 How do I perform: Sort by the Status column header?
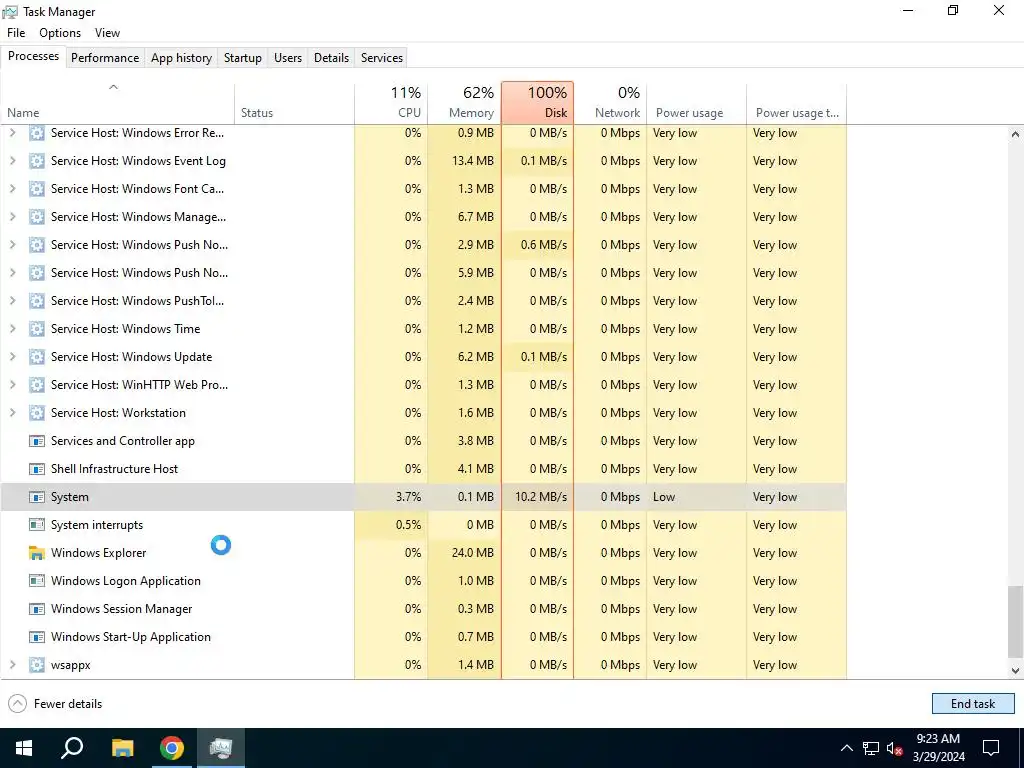point(295,103)
